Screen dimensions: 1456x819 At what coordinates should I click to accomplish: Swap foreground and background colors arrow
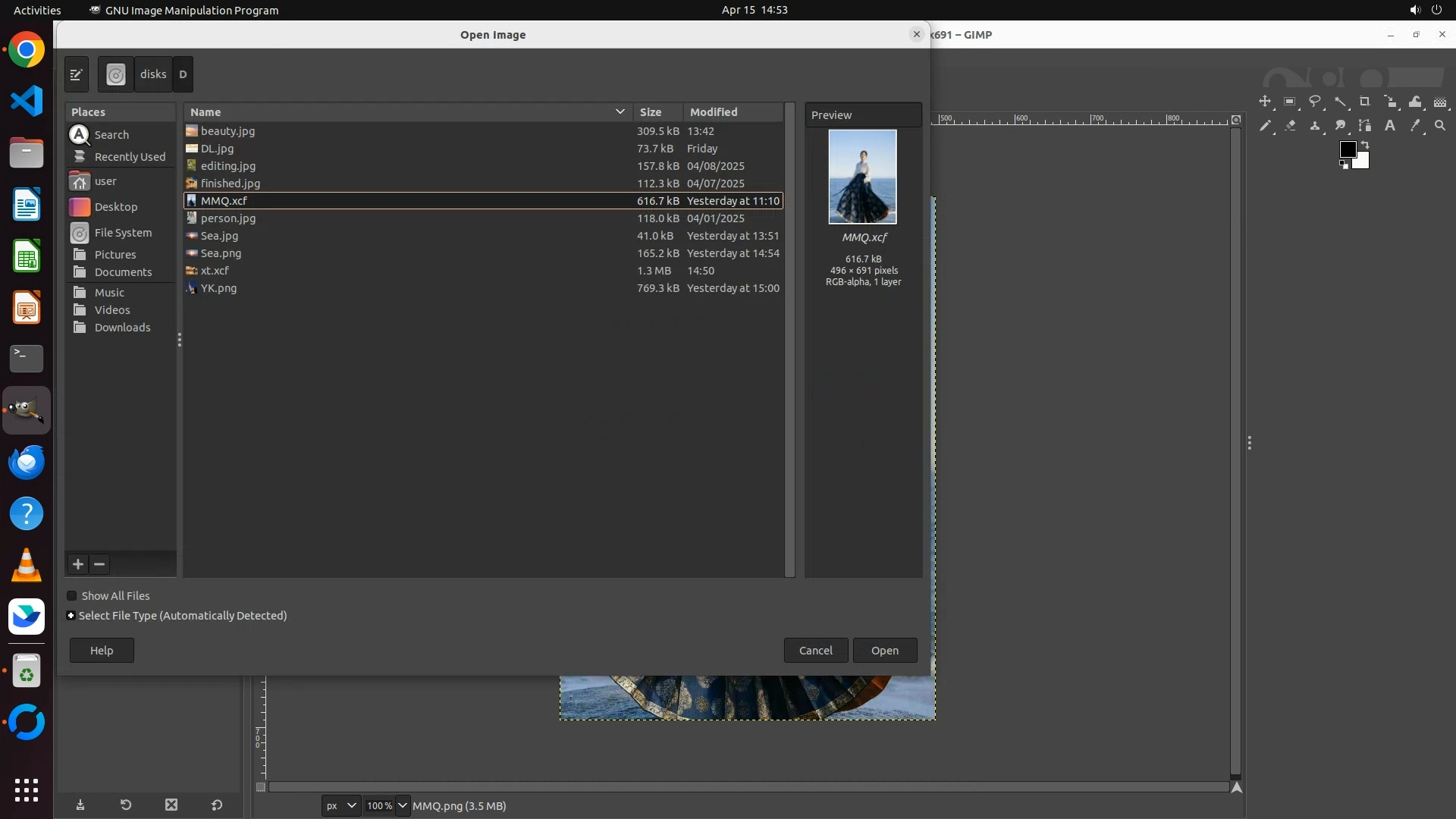click(1365, 144)
